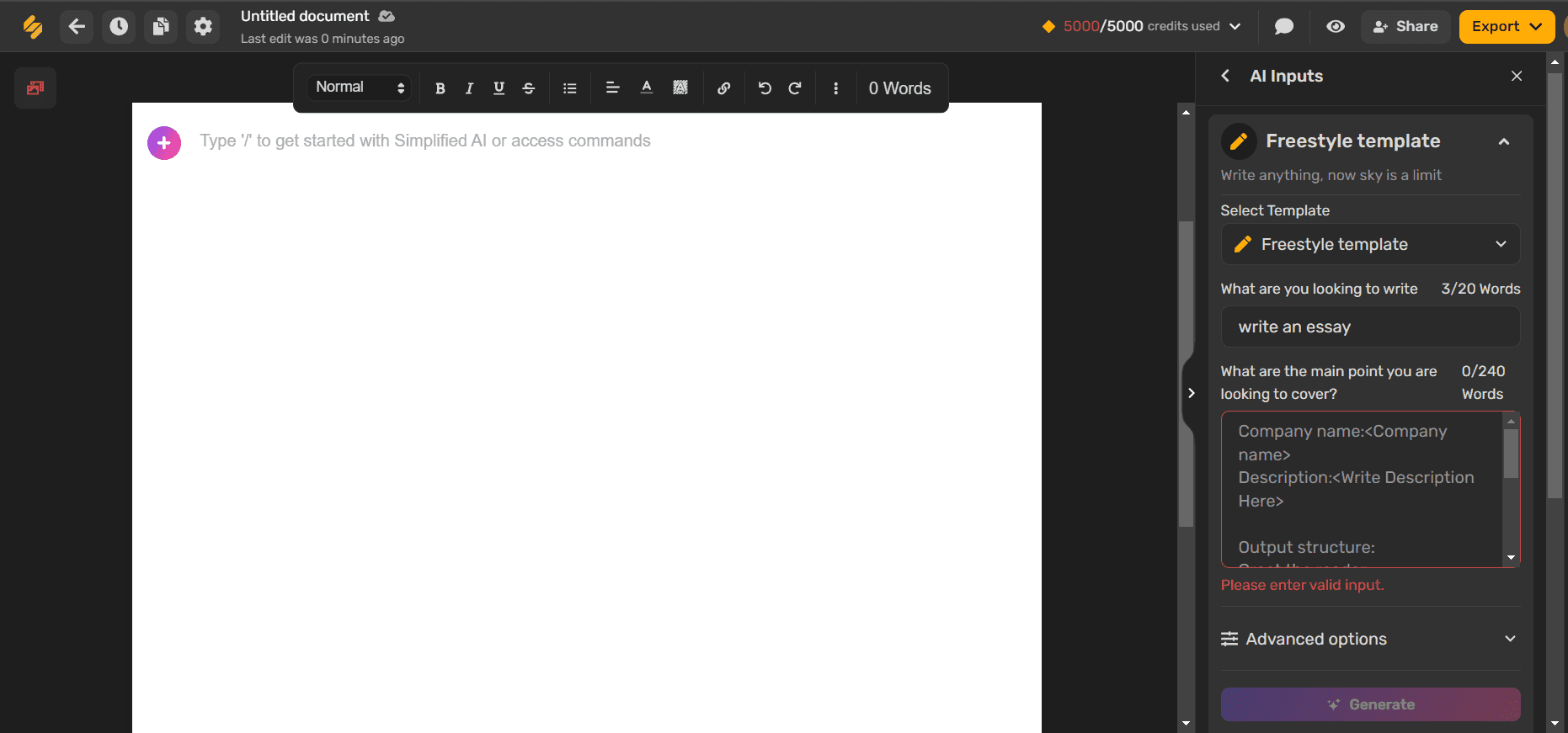This screenshot has width=1568, height=733.
Task: Click the 0 Words counter
Action: tap(899, 88)
